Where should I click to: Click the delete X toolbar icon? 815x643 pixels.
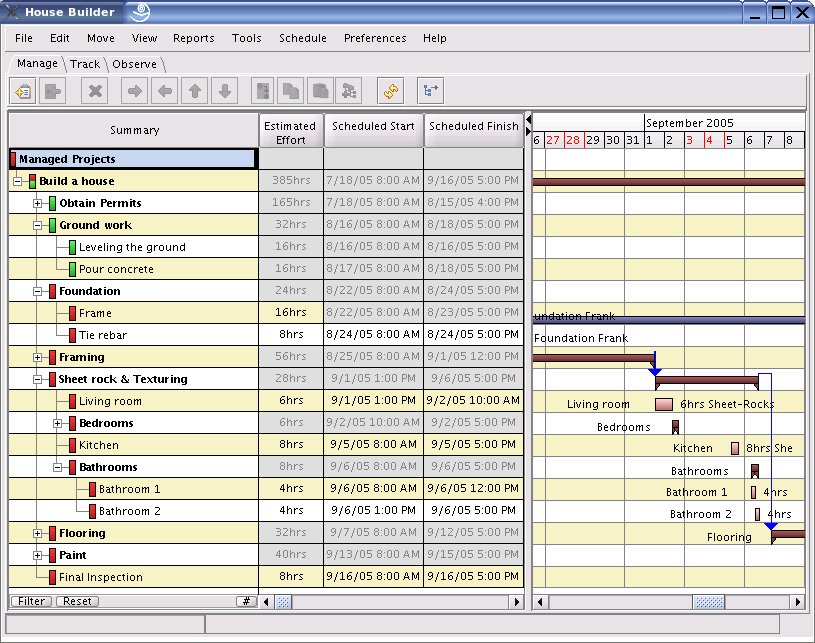95,91
